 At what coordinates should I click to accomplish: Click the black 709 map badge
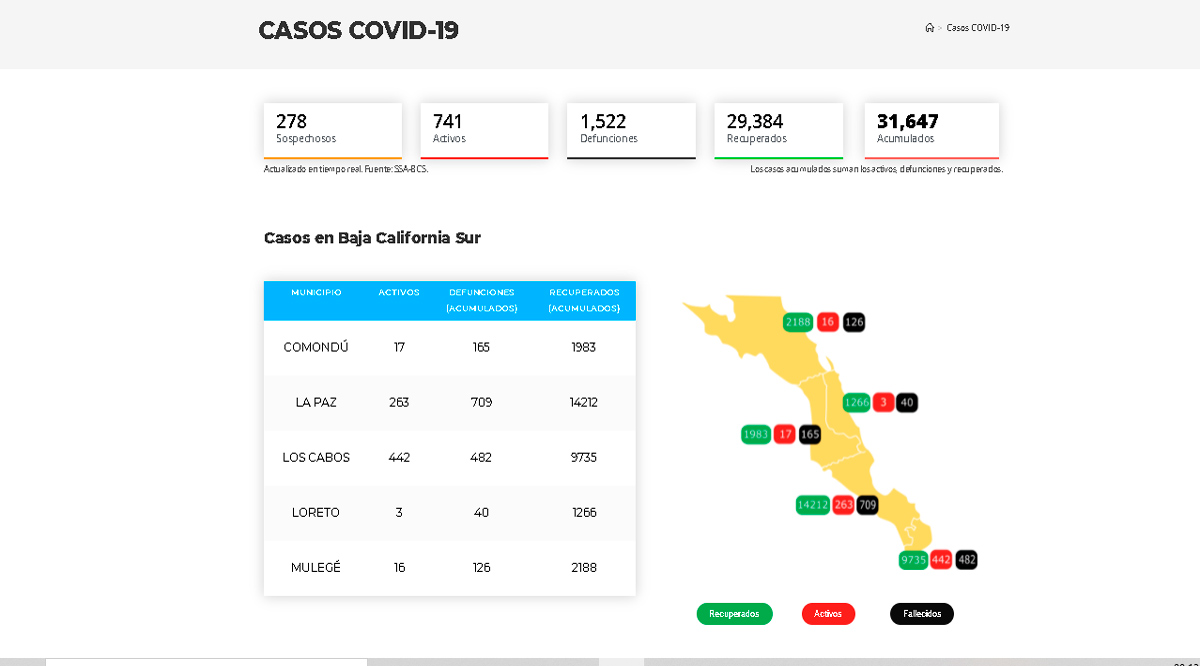pyautogui.click(x=868, y=505)
